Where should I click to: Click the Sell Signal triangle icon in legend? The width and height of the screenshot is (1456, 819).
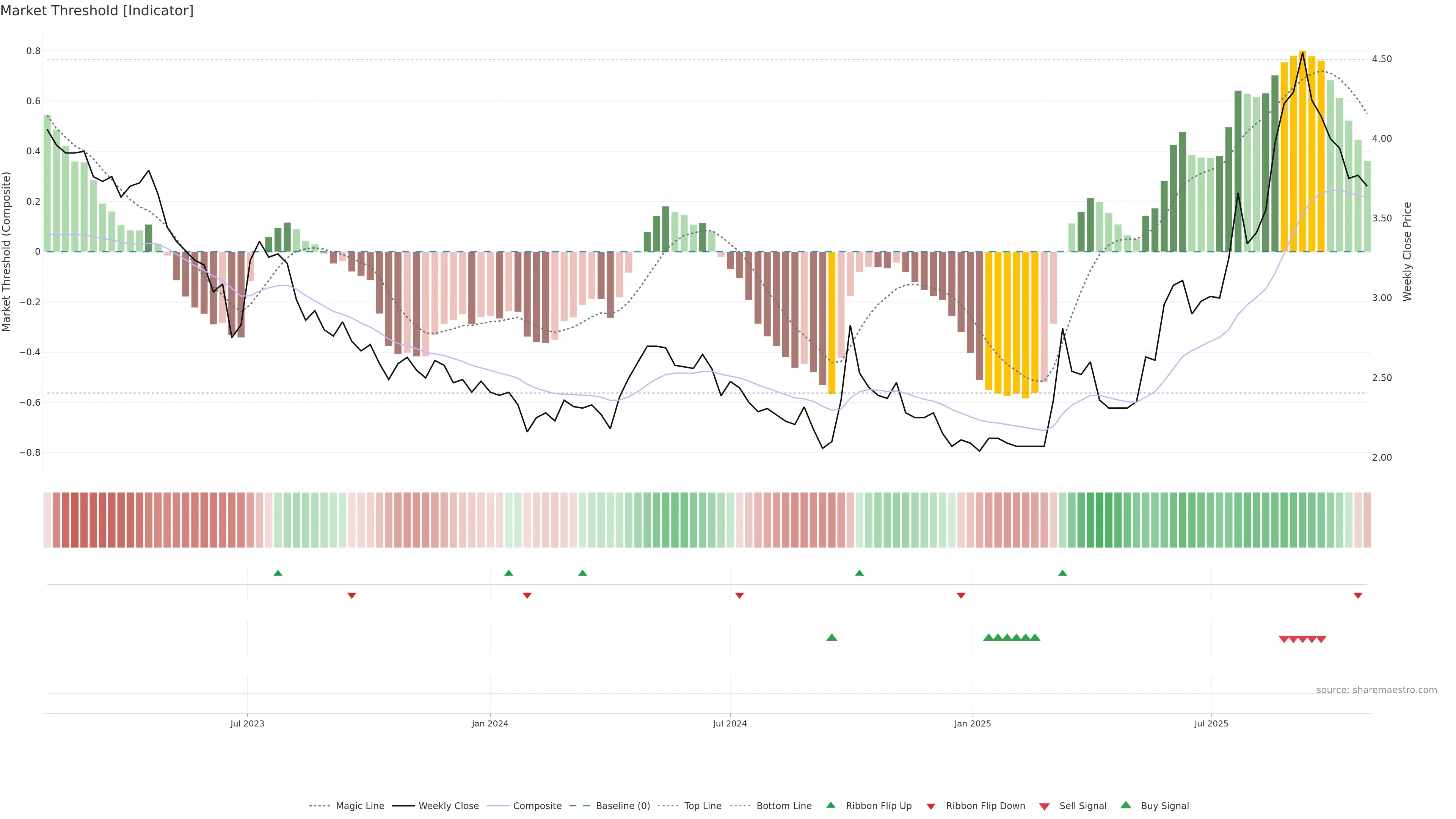coord(1044,806)
